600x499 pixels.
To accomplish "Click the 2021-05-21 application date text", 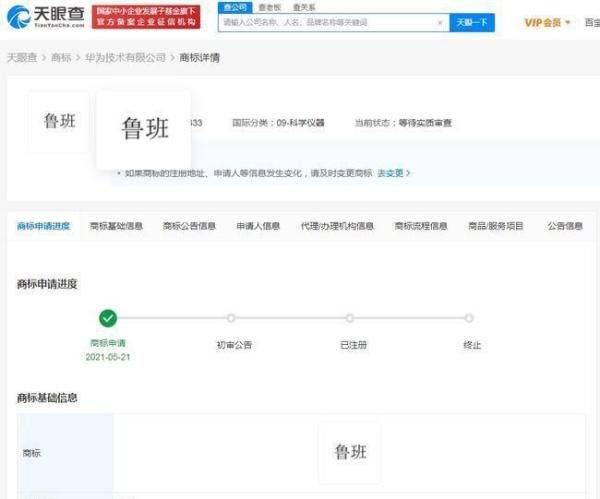I will pyautogui.click(x=108, y=357).
